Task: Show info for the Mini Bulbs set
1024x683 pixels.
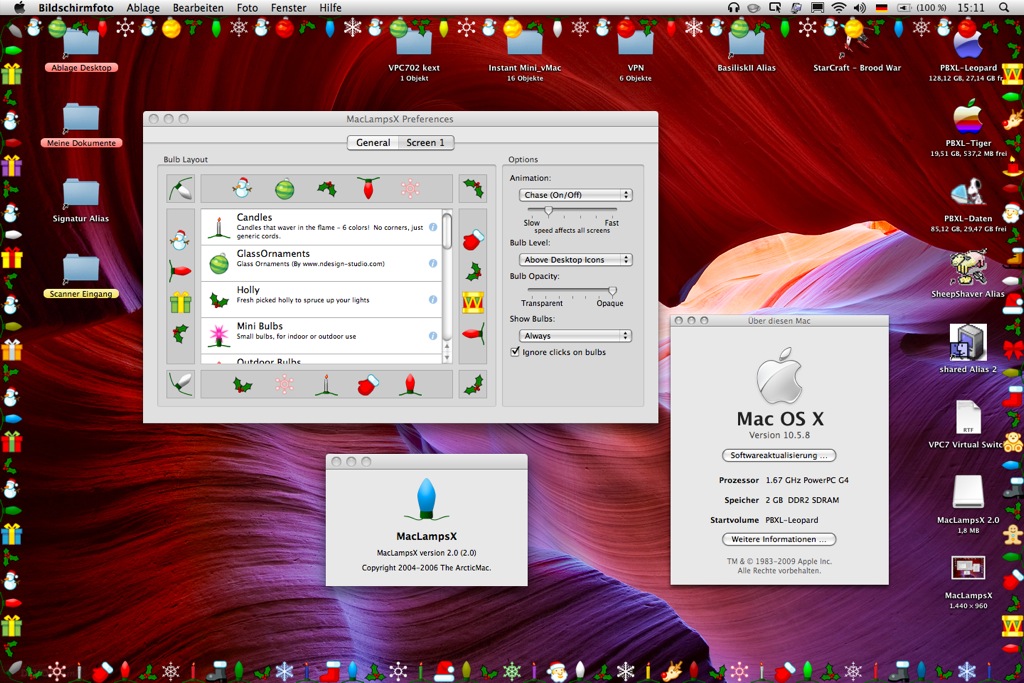Action: click(x=433, y=336)
